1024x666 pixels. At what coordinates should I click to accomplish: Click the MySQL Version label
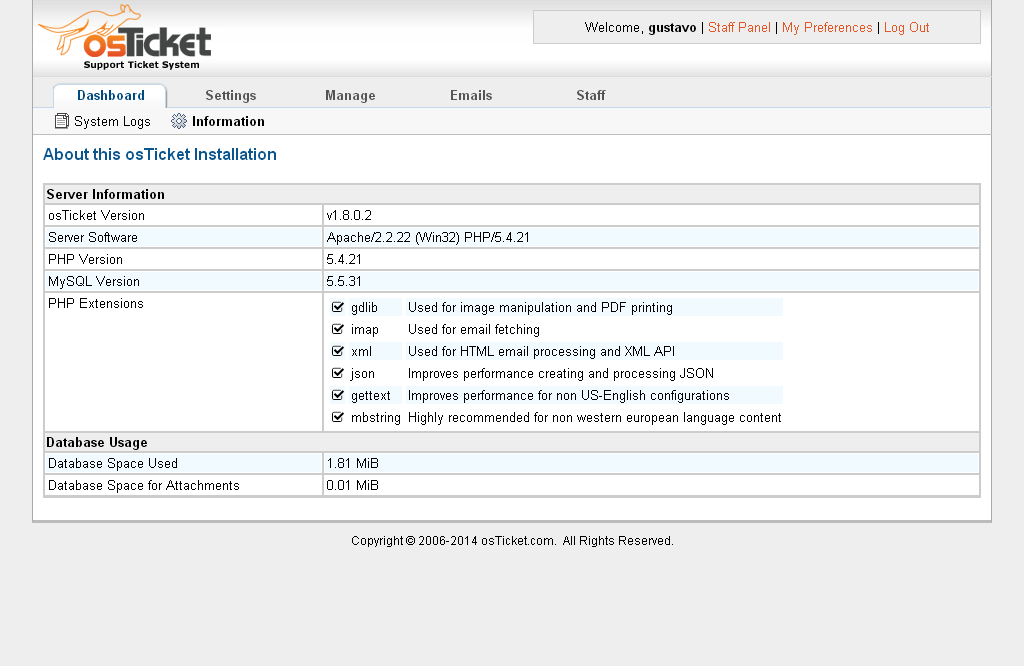point(93,281)
